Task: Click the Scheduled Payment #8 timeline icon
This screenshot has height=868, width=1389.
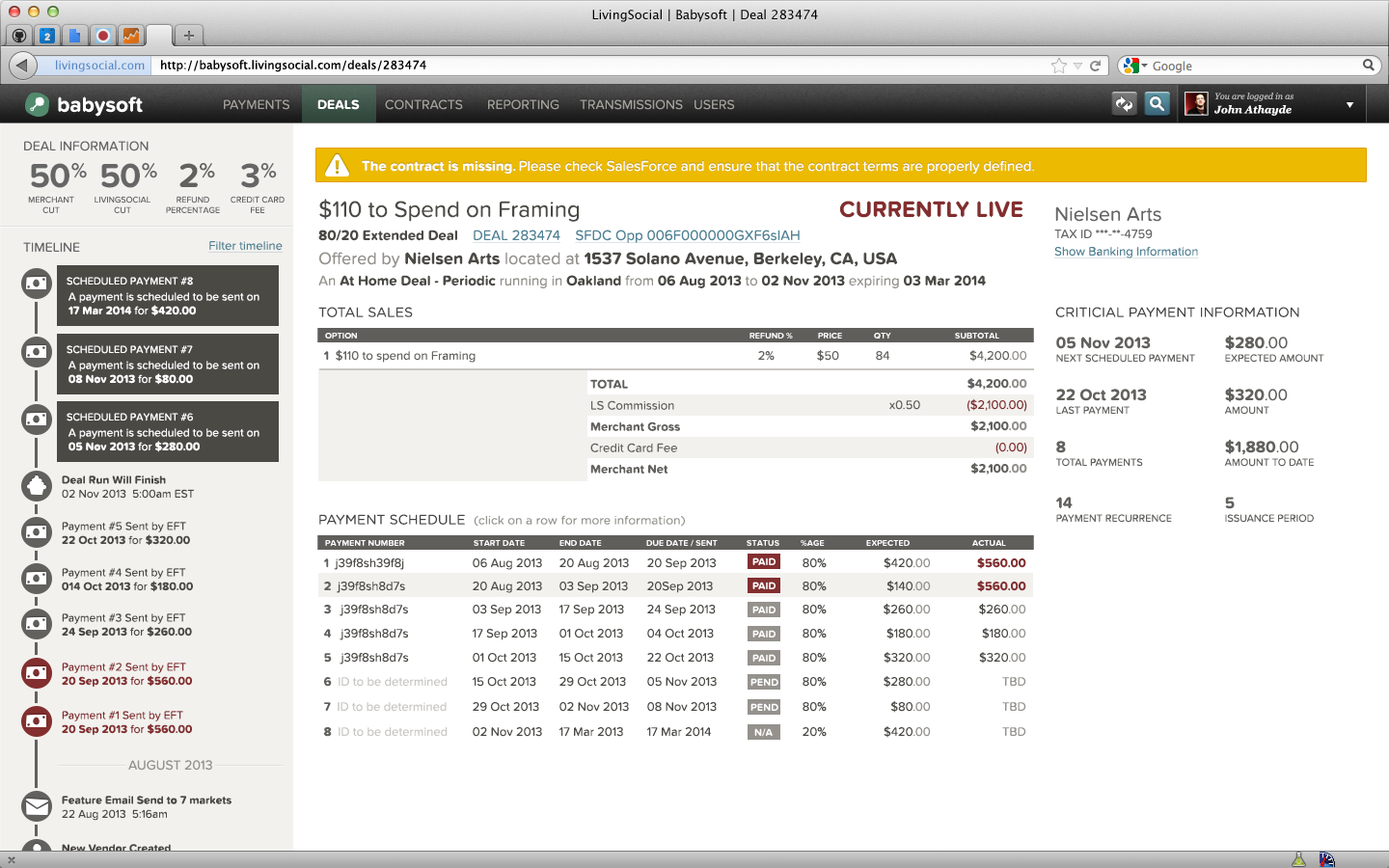Action: pyautogui.click(x=37, y=284)
